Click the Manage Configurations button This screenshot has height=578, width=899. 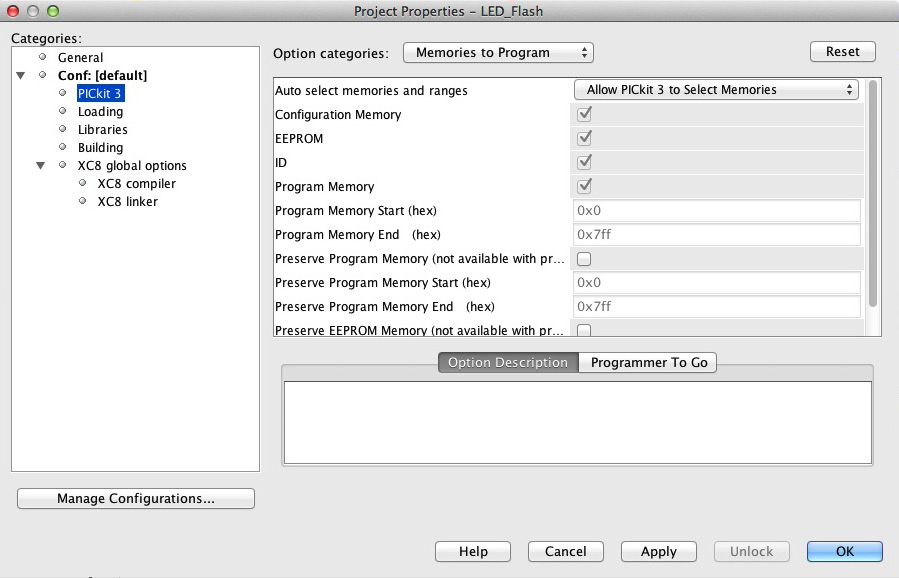(x=136, y=498)
